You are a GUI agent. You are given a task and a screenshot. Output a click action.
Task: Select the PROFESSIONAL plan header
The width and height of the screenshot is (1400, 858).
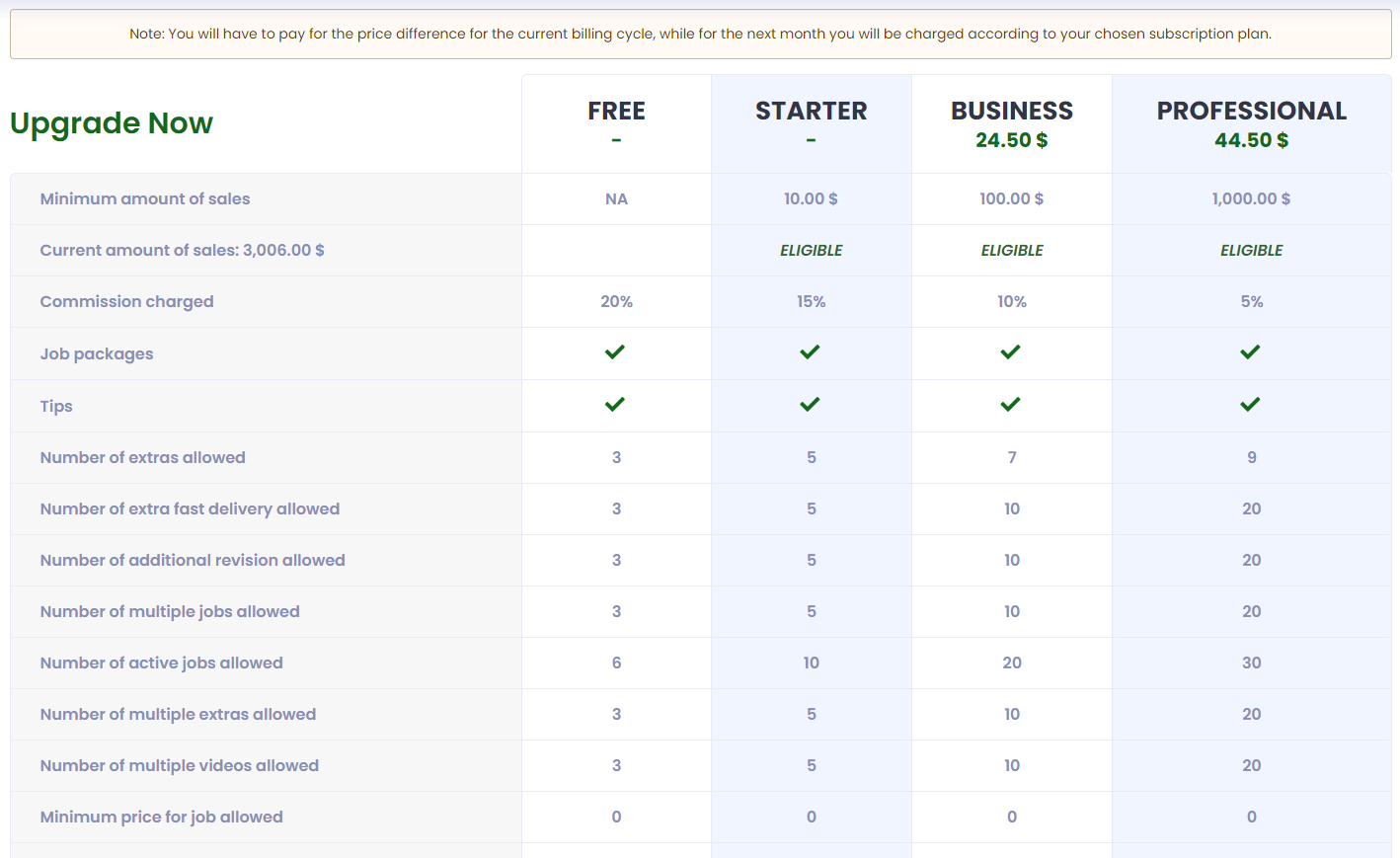[x=1252, y=112]
